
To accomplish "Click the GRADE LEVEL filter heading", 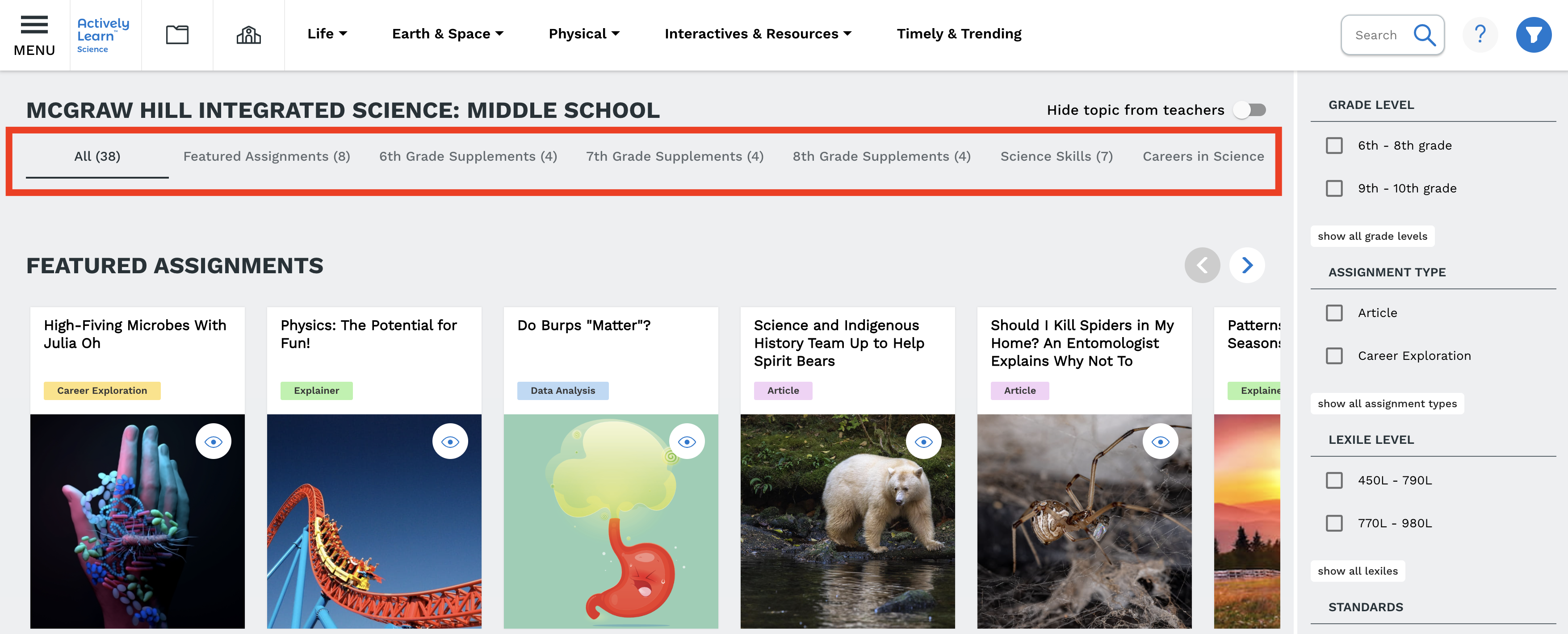I will click(1371, 104).
